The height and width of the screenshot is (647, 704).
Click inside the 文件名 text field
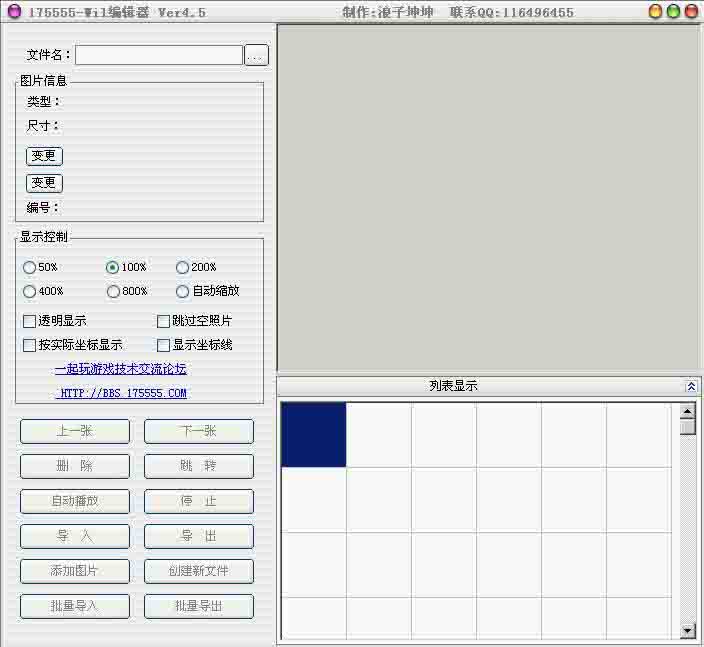(158, 55)
